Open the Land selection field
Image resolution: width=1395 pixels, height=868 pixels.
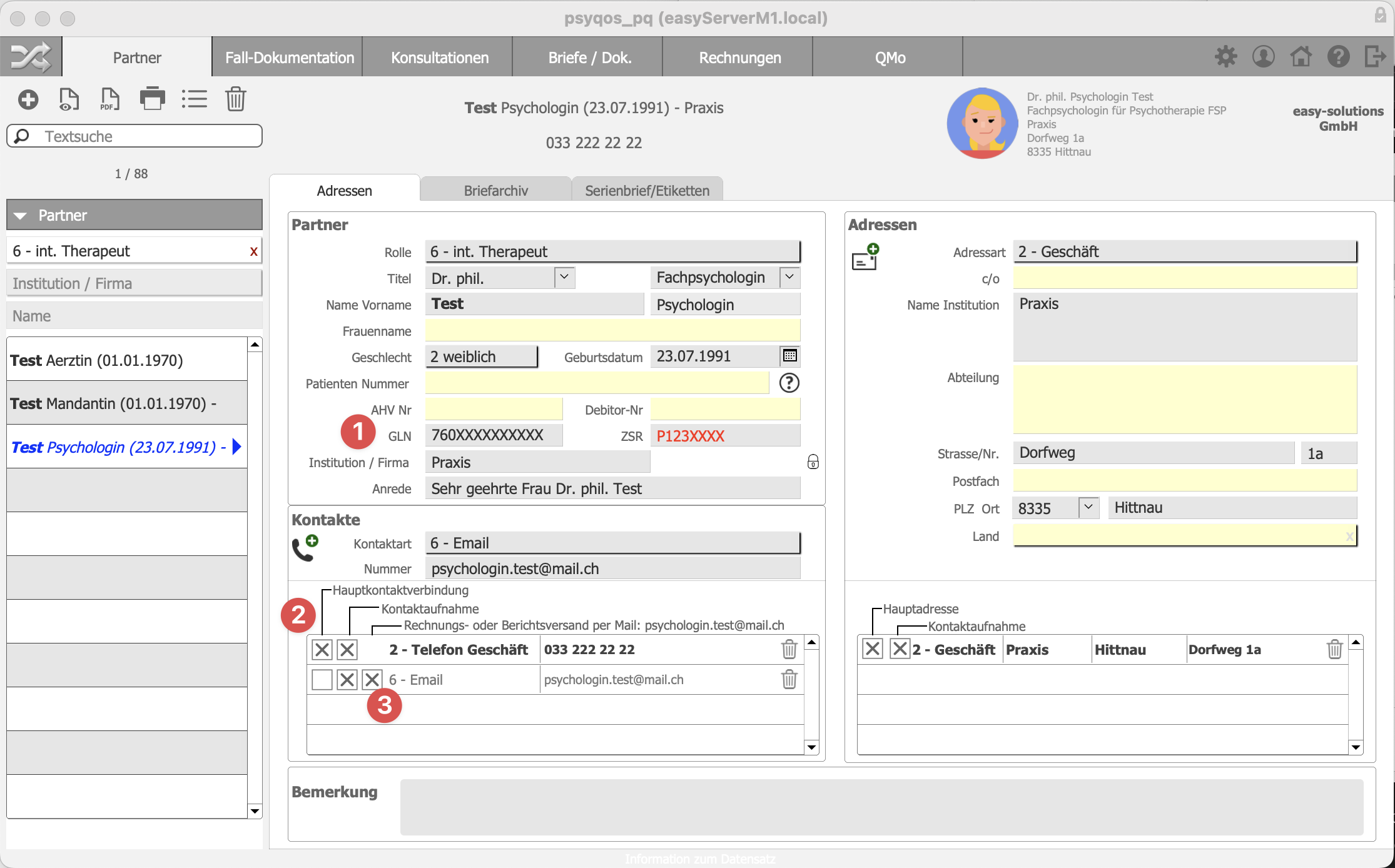point(1185,536)
